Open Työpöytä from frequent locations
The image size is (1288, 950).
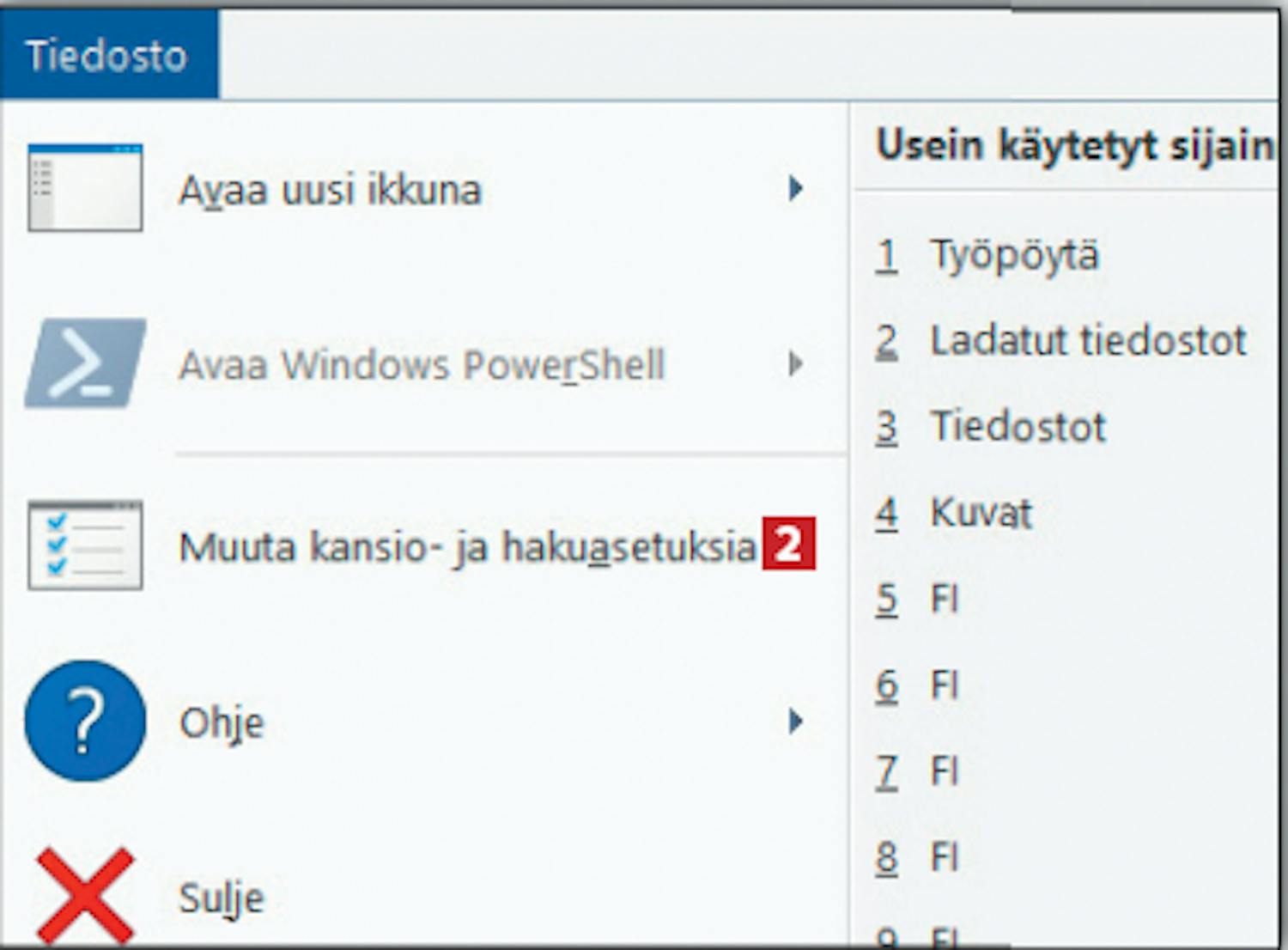[x=1014, y=255]
